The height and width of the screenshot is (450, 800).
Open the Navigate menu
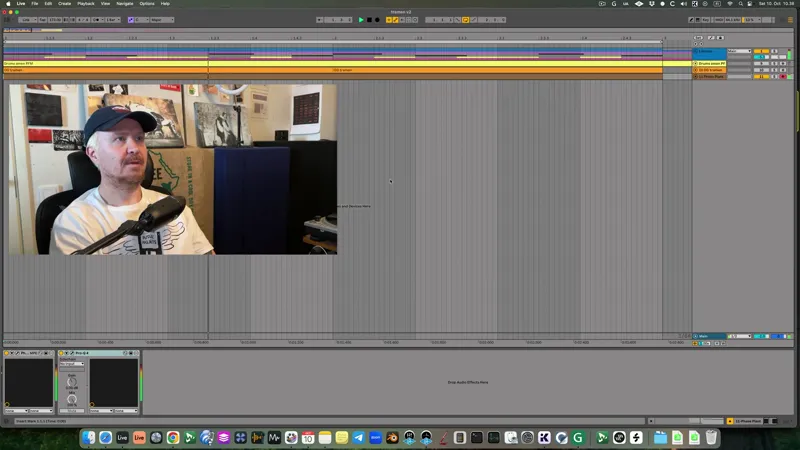124,4
